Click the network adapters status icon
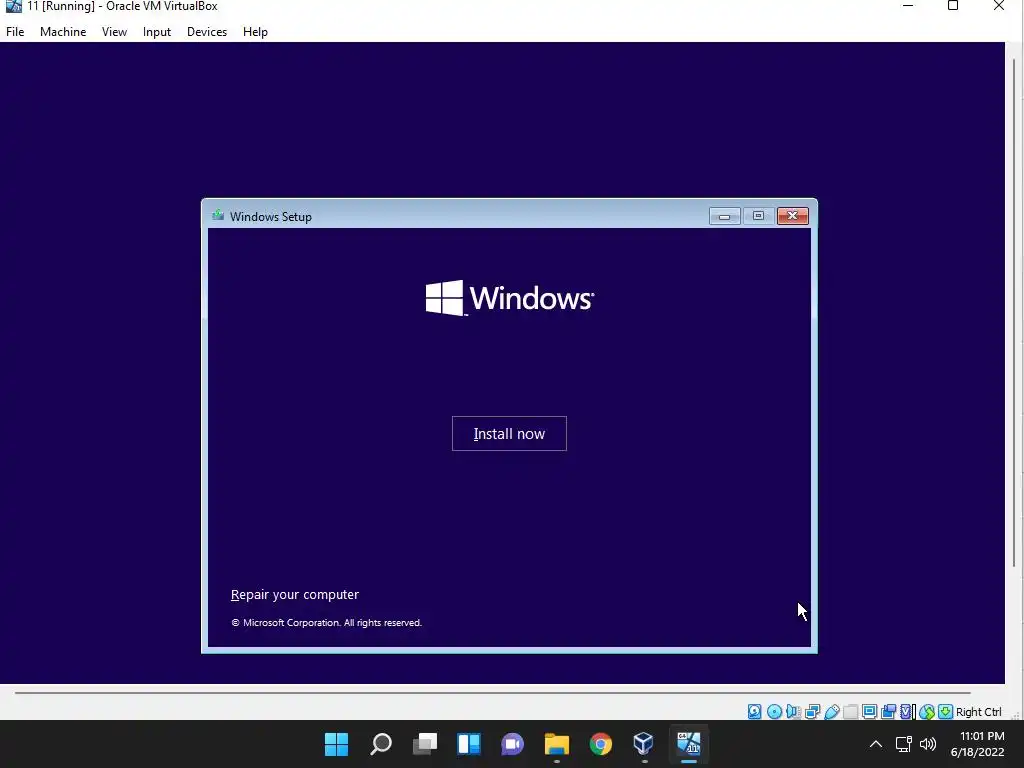This screenshot has width=1024, height=768. (812, 712)
